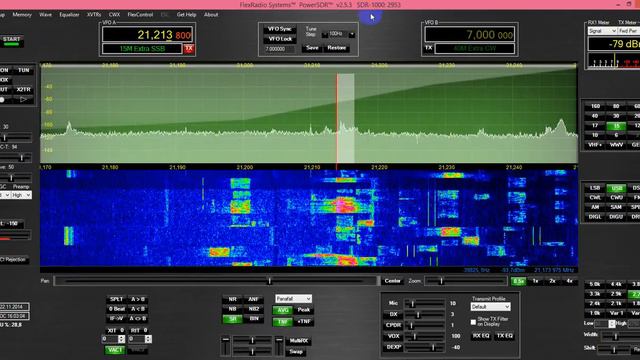The image size is (640, 360).
Task: Copy VFO A to B with A > B
Action: coord(138,299)
